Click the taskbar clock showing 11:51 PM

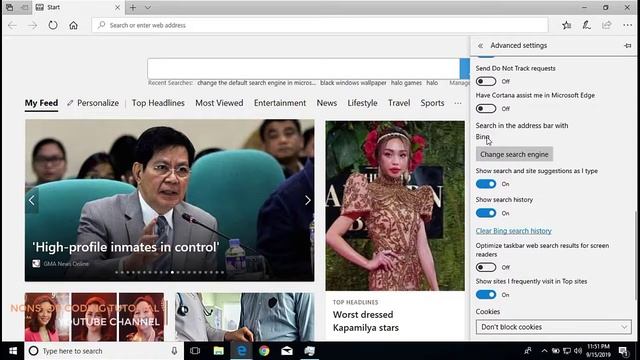[598, 351]
